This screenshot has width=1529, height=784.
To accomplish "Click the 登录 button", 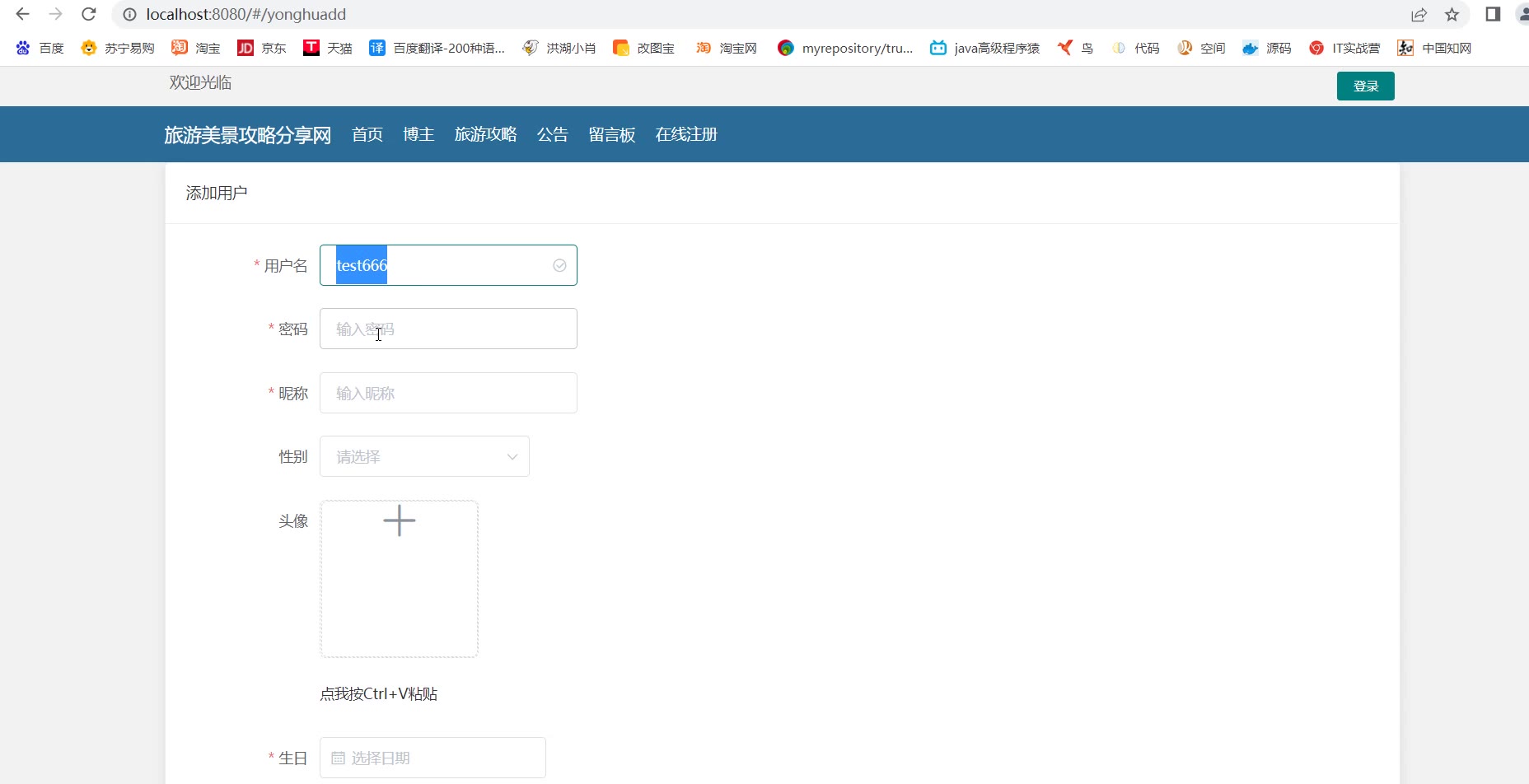I will pyautogui.click(x=1365, y=86).
